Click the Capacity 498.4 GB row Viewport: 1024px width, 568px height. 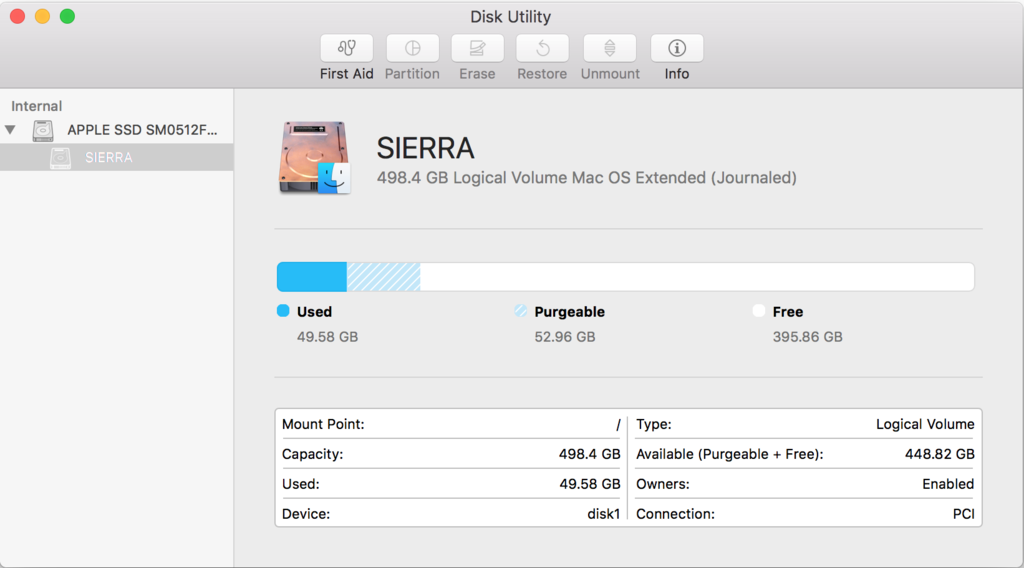coord(451,454)
